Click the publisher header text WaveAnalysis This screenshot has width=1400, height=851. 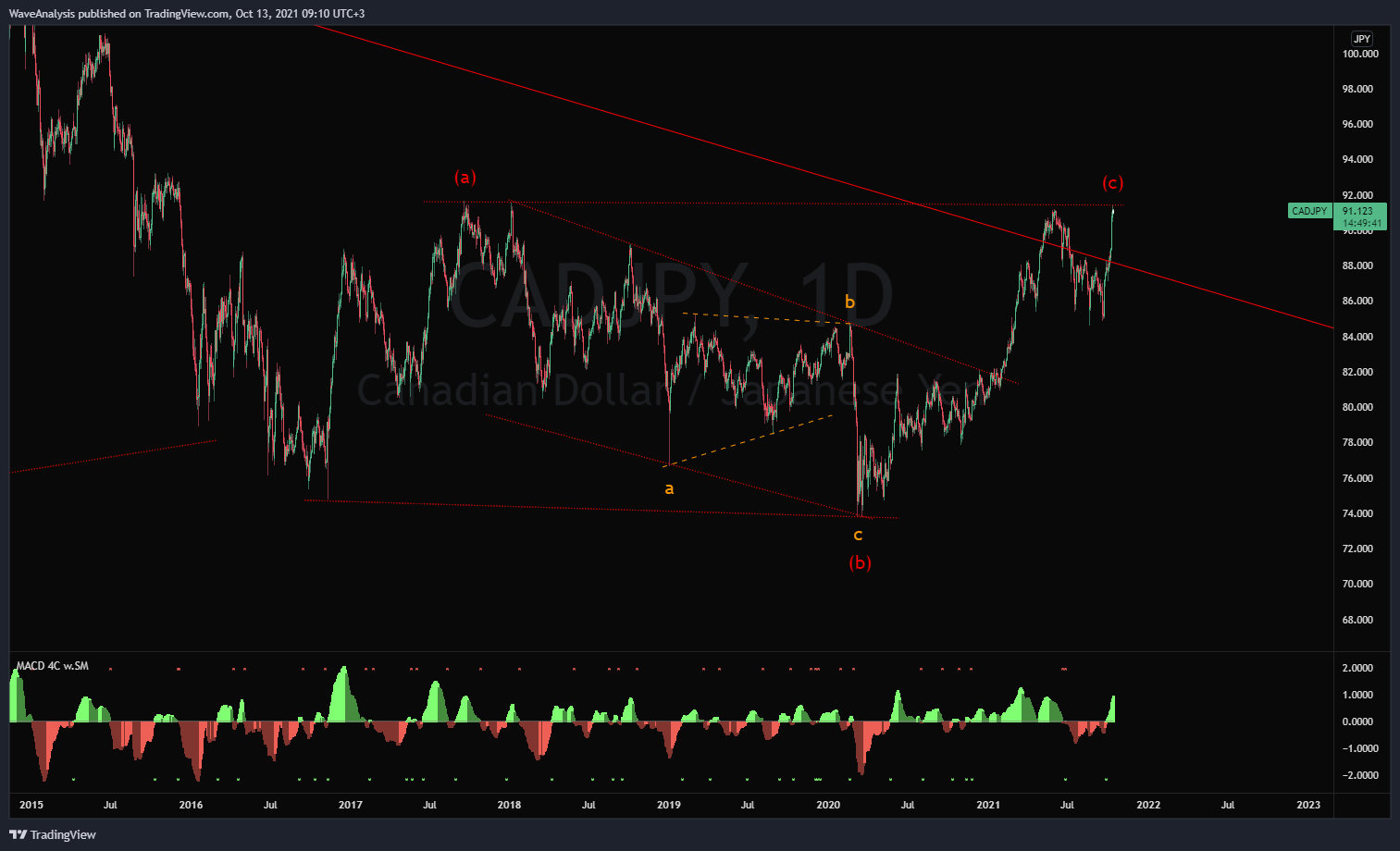click(x=43, y=14)
